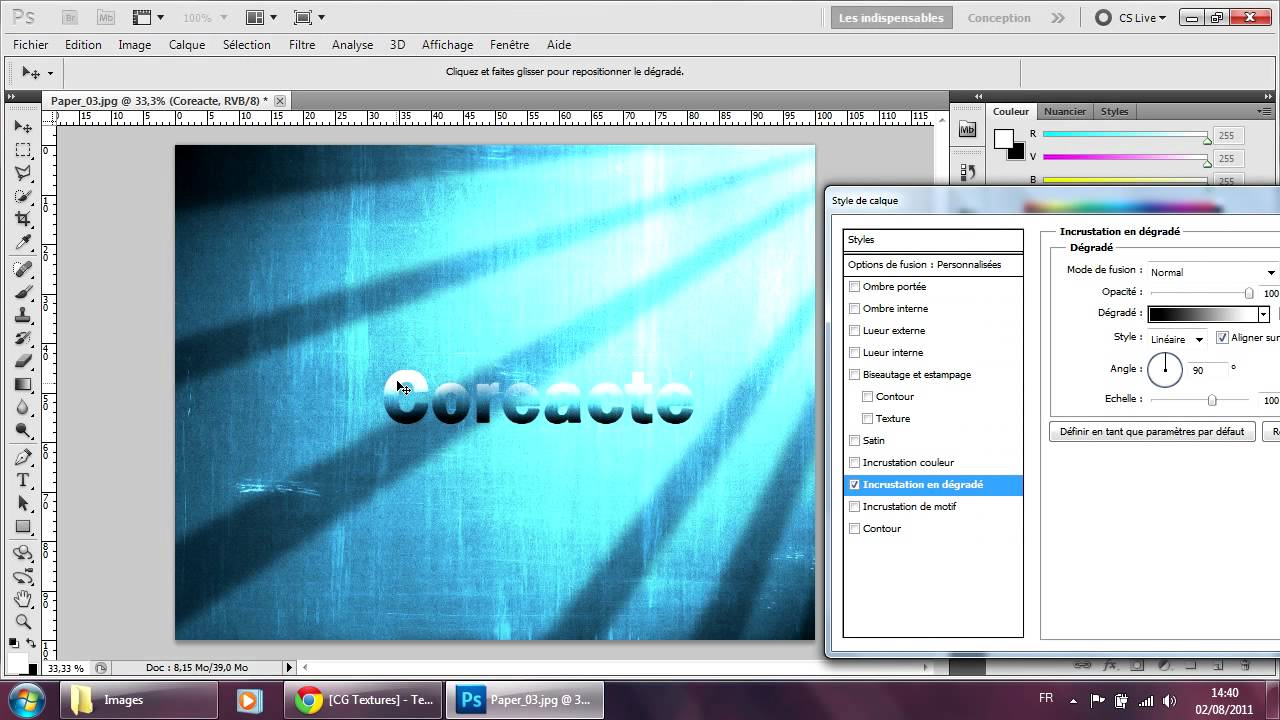Open the Fichier menu

(31, 45)
